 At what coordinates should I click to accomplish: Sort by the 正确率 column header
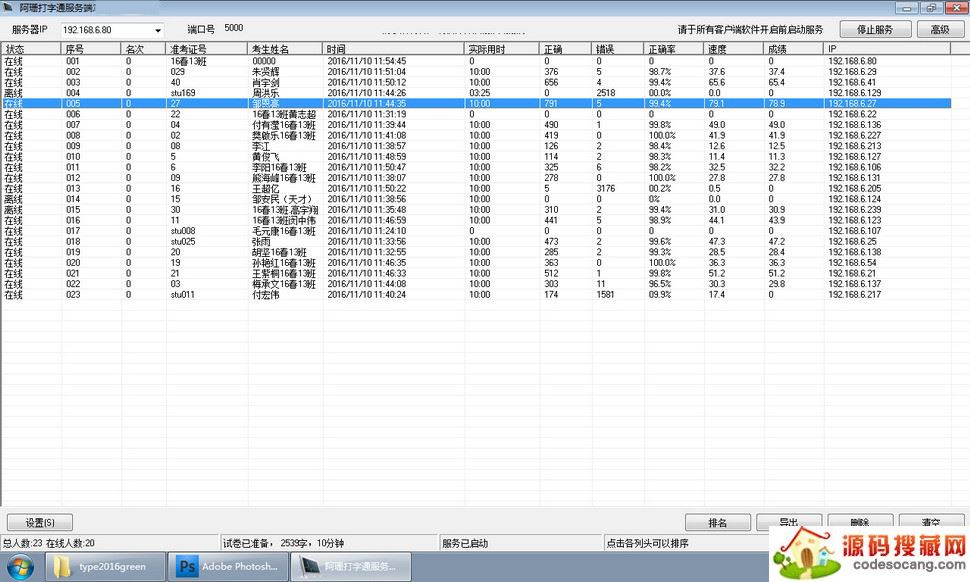[673, 48]
